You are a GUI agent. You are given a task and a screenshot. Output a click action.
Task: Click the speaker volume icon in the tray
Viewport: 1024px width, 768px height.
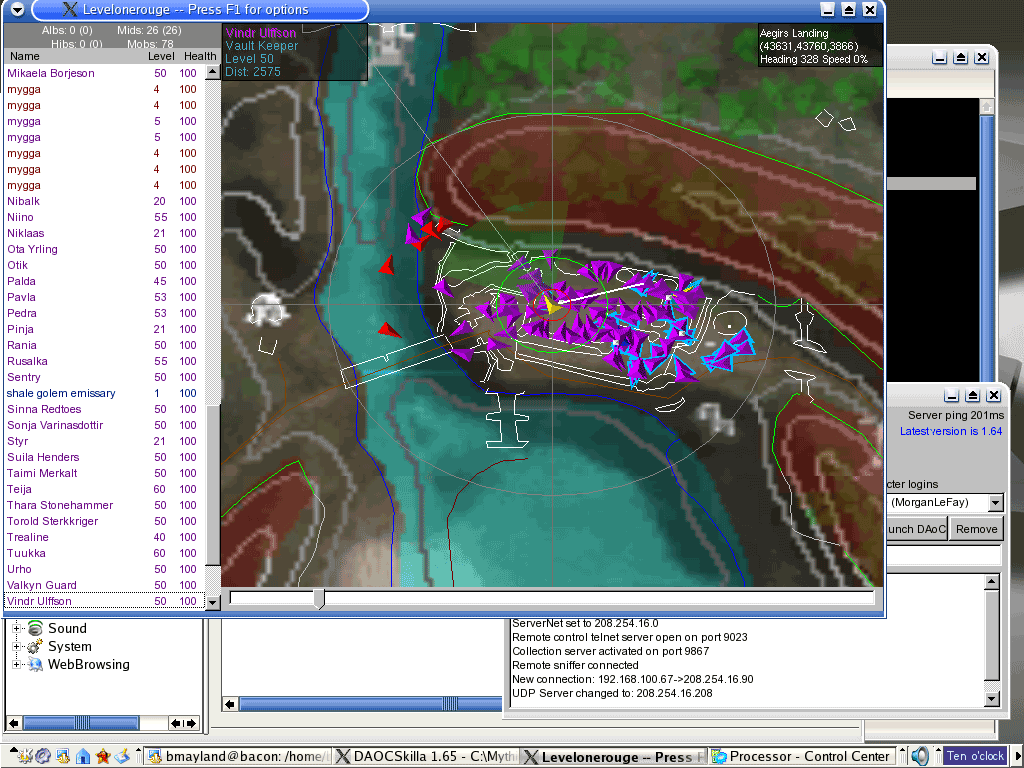point(920,756)
